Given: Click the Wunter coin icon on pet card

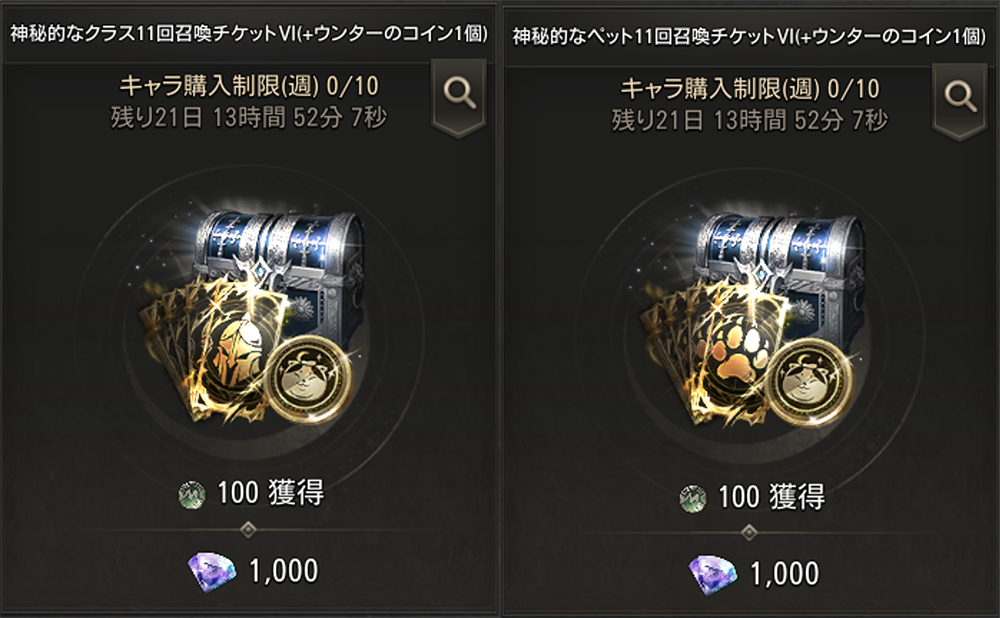Looking at the screenshot, I should [x=809, y=383].
